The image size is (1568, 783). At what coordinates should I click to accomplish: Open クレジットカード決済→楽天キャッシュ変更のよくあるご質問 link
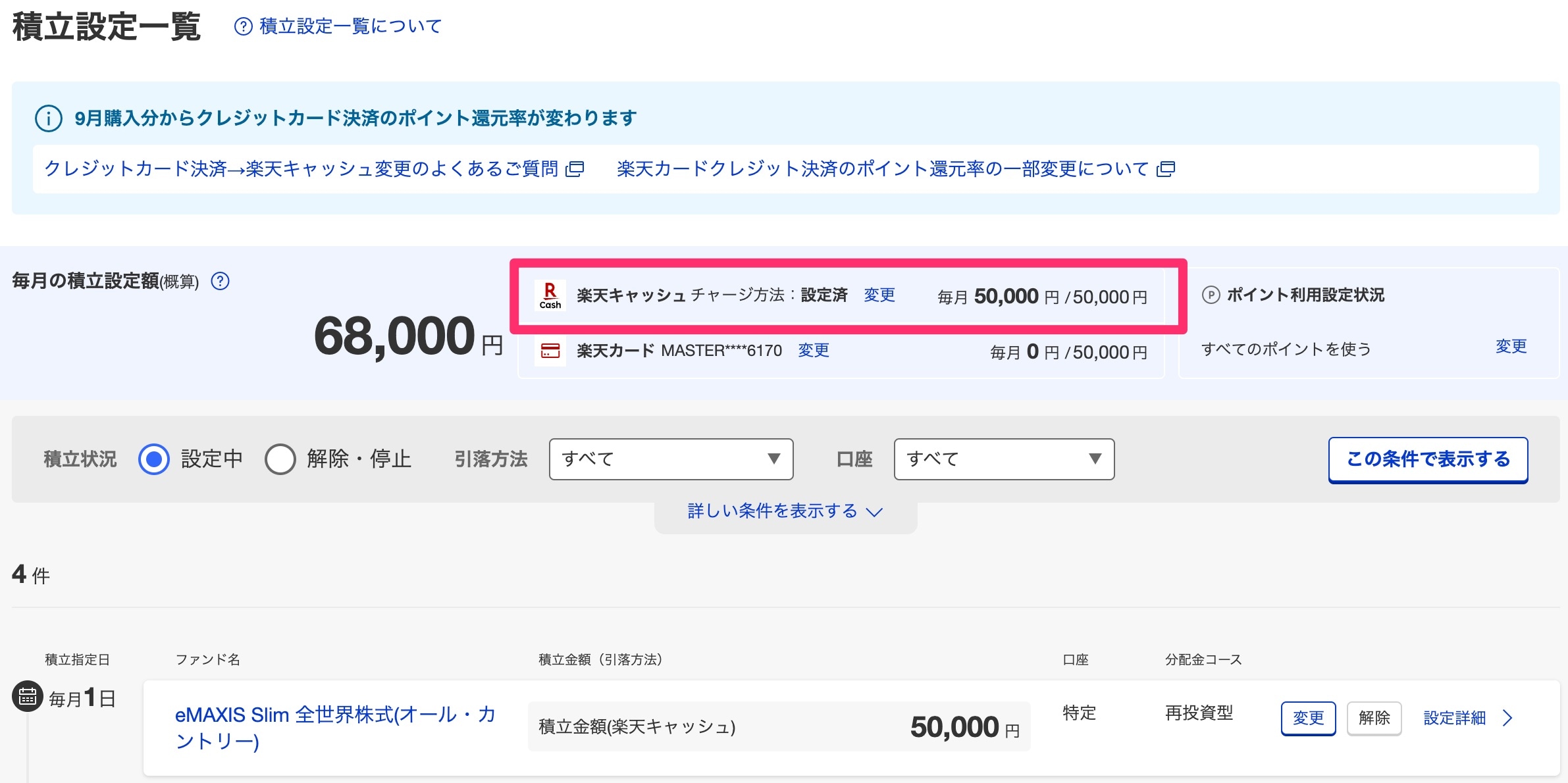[x=301, y=169]
